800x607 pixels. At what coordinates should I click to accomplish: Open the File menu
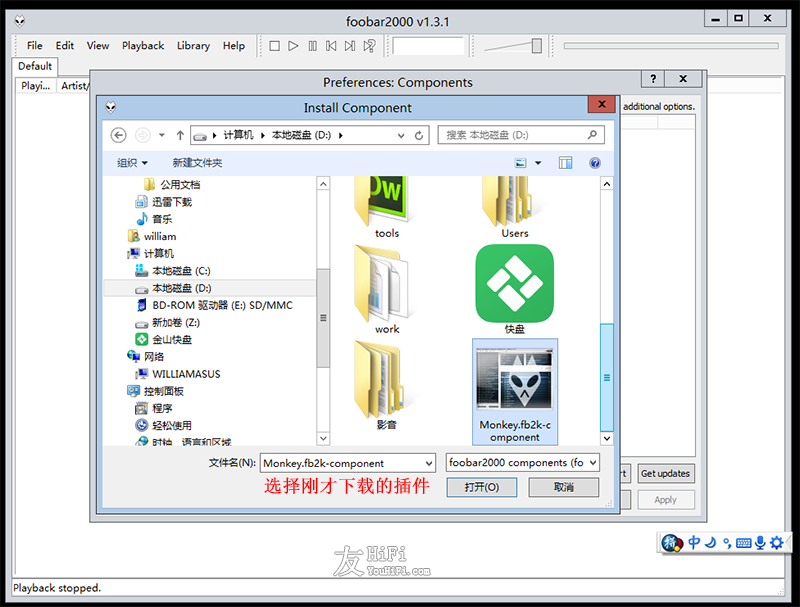pos(35,46)
